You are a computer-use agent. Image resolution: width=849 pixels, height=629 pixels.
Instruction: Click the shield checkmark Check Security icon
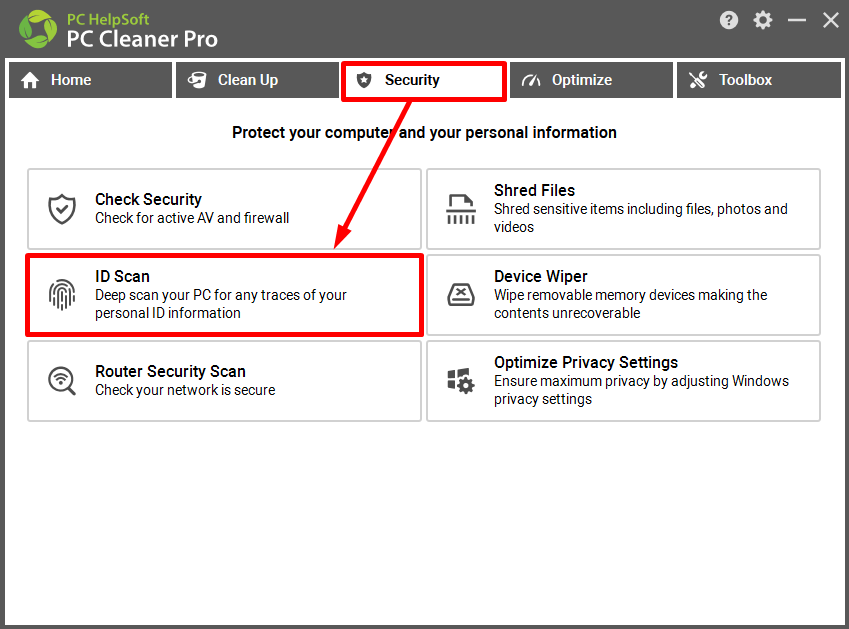tap(62, 209)
